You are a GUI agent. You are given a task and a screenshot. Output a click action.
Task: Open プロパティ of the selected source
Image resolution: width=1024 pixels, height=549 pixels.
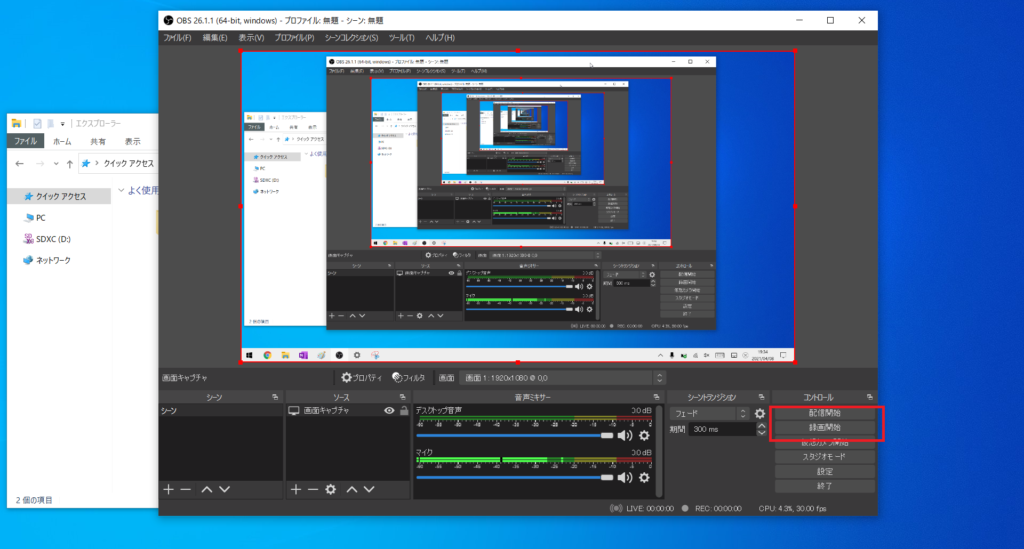(x=362, y=377)
